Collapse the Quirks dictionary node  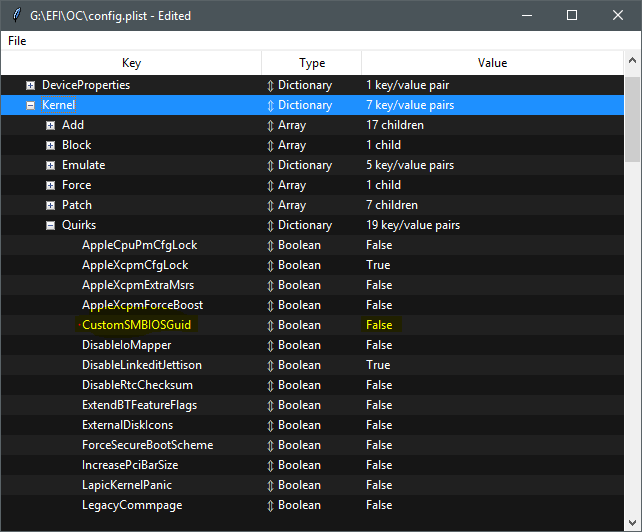51,225
